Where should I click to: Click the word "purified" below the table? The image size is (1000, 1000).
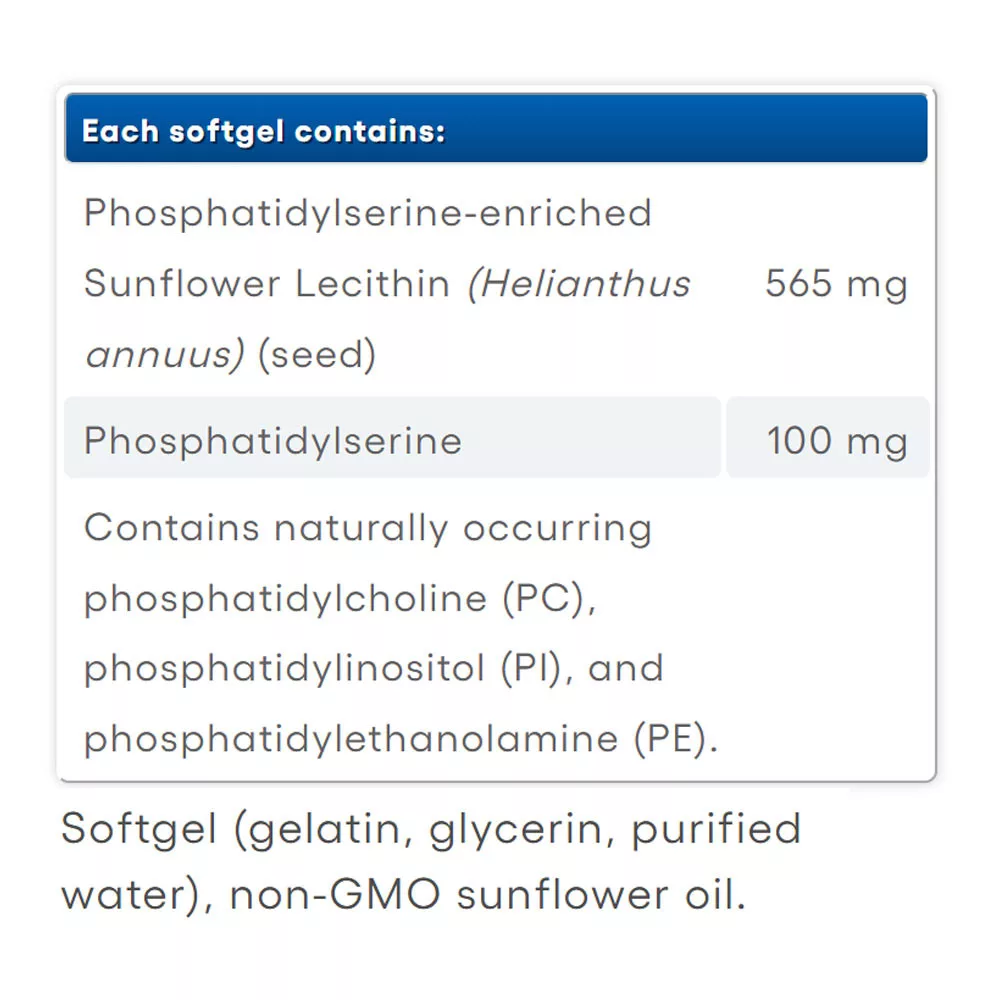click(x=716, y=829)
